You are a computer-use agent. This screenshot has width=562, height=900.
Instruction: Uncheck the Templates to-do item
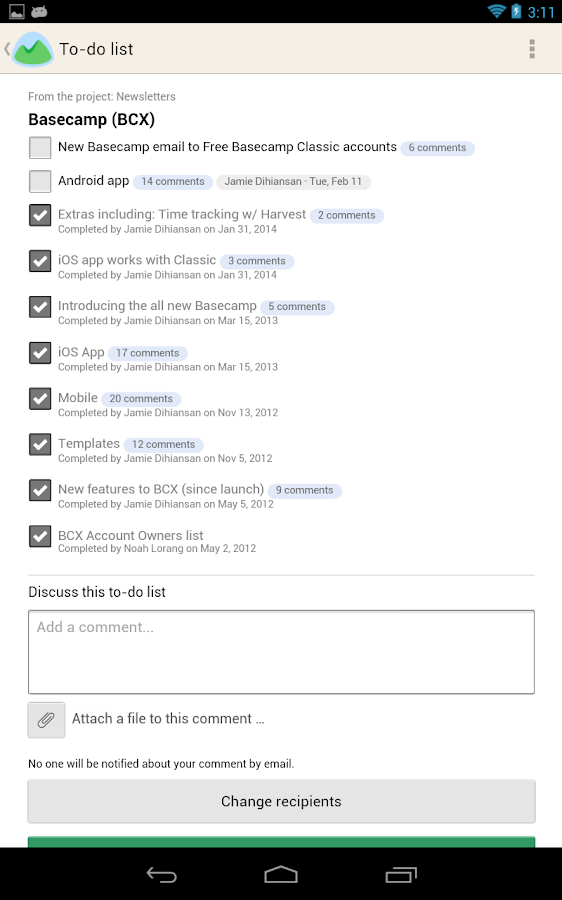click(40, 445)
